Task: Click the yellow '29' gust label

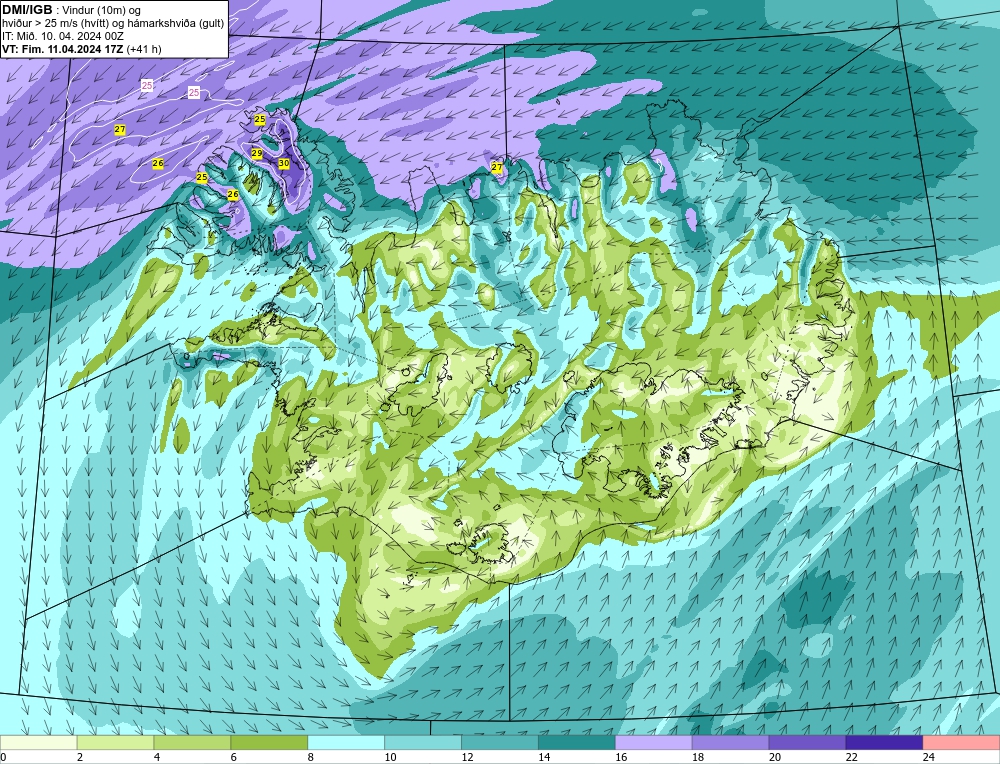Action: 257,153
